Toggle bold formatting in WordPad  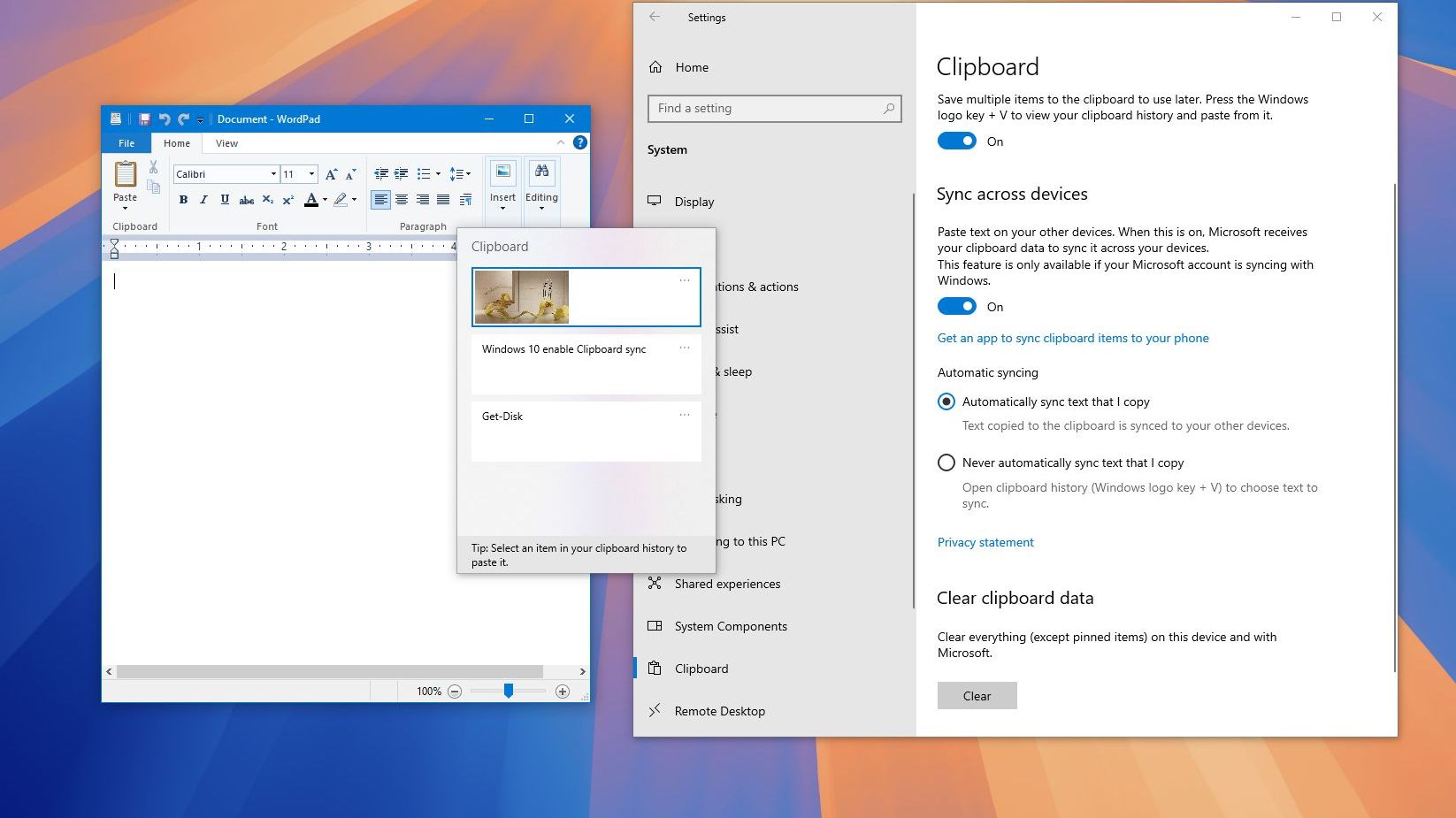coord(183,200)
